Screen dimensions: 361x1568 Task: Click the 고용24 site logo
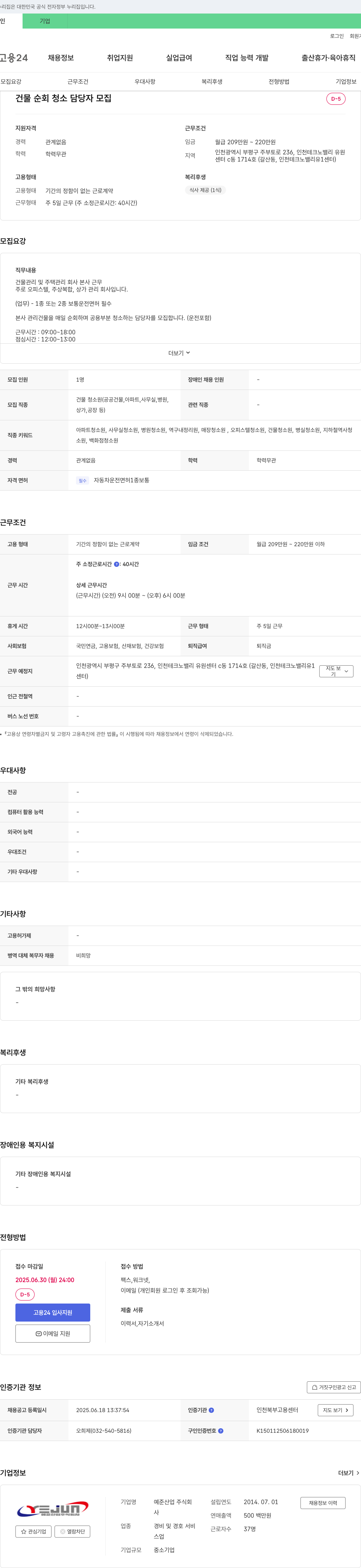coord(14,58)
